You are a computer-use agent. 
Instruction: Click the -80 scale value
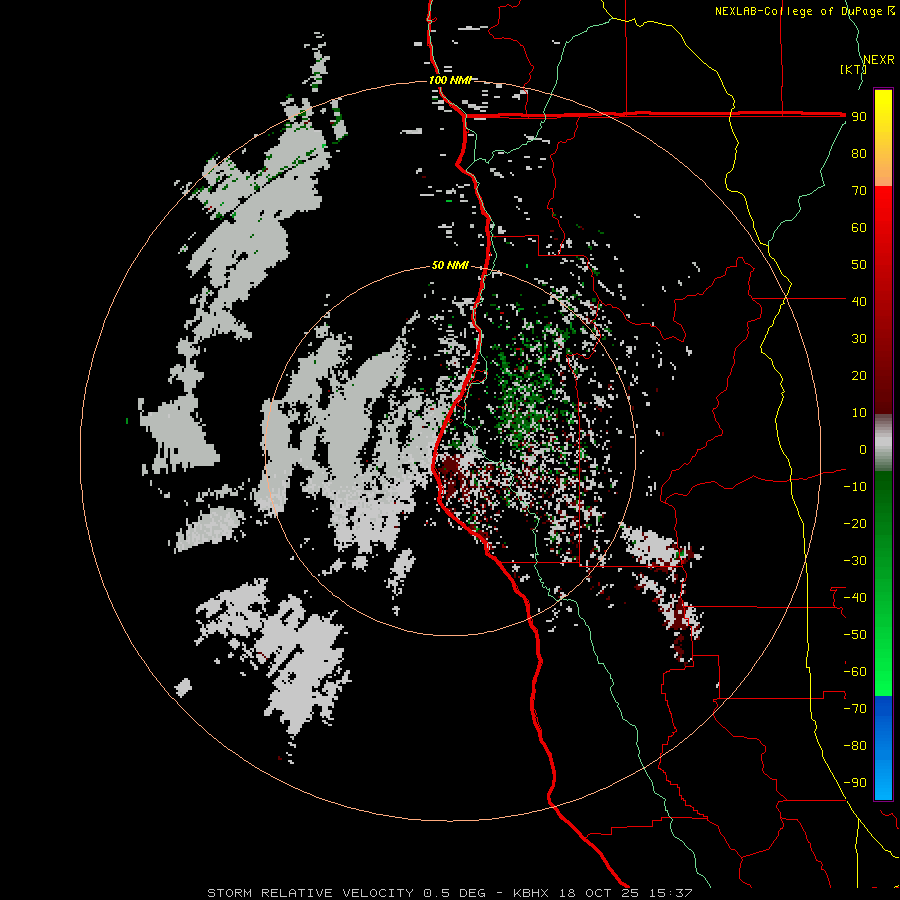click(855, 746)
